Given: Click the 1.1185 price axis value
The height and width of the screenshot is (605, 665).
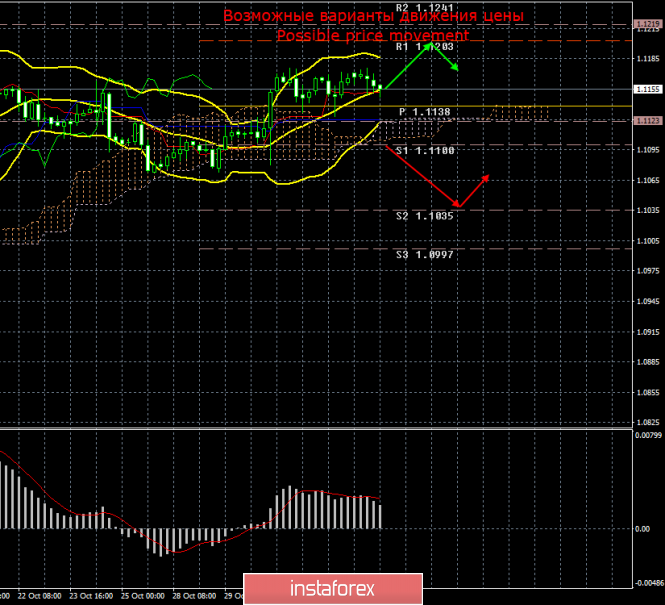Looking at the screenshot, I should (648, 59).
